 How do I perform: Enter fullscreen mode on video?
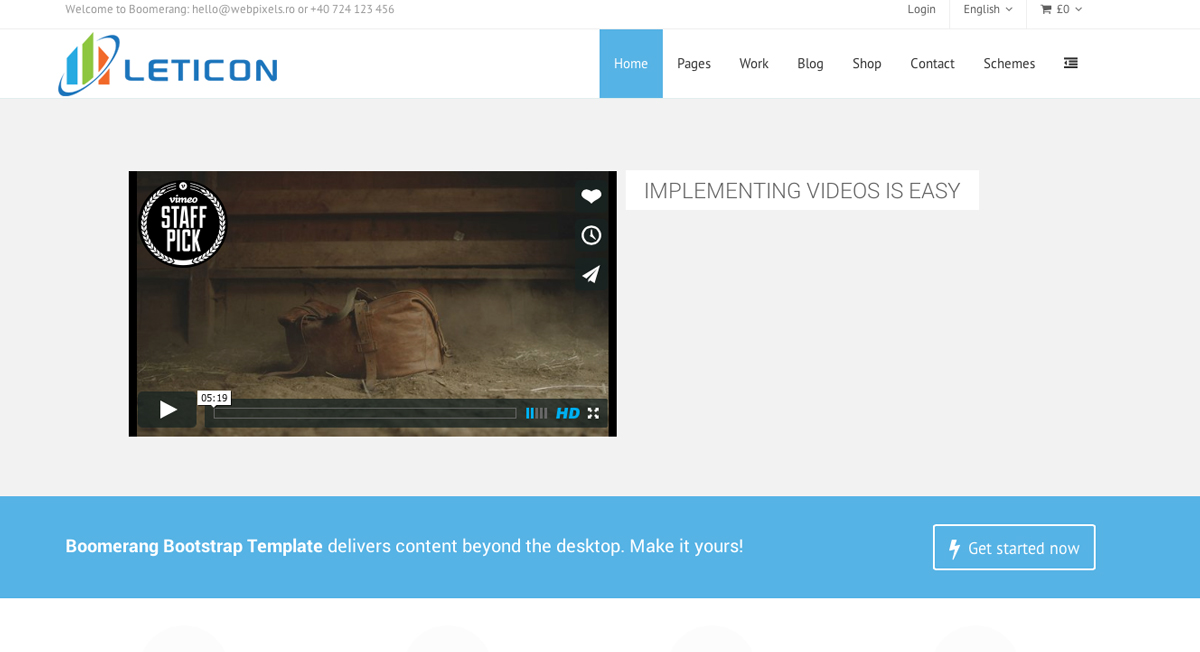pyautogui.click(x=593, y=413)
